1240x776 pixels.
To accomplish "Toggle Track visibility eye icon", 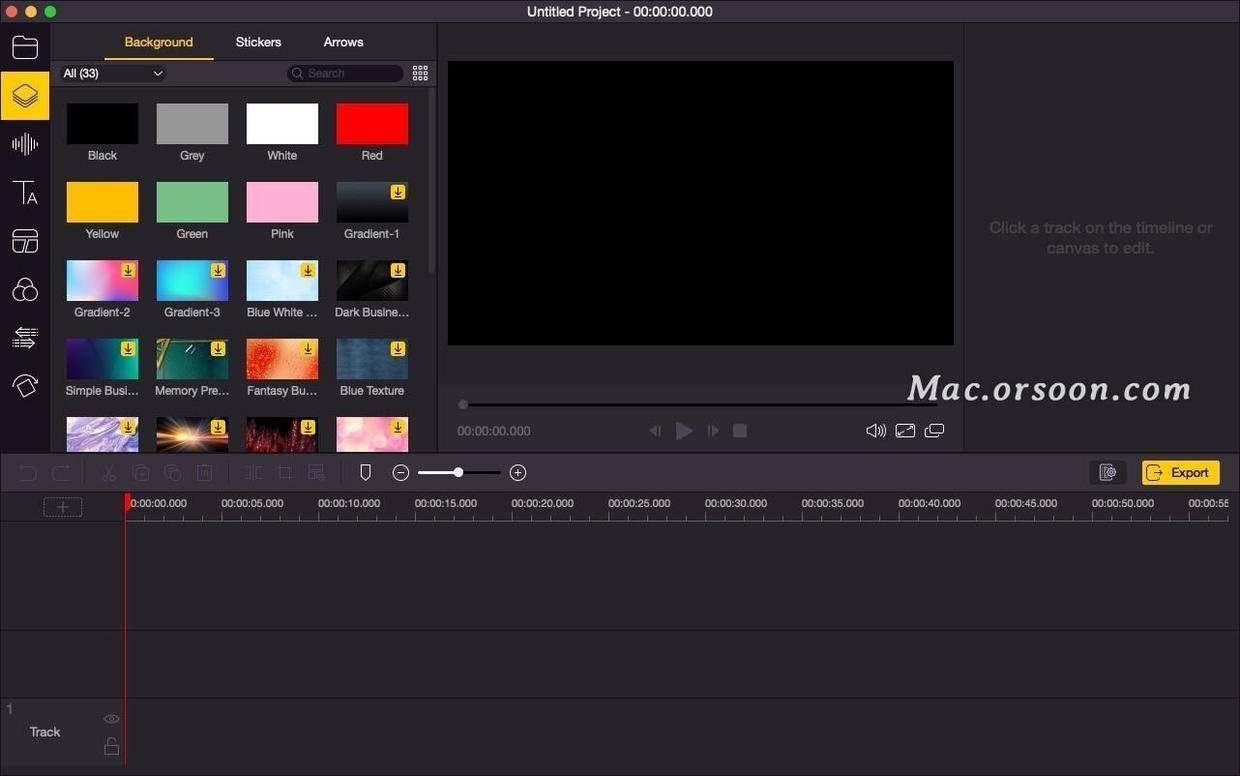I will pos(111,719).
